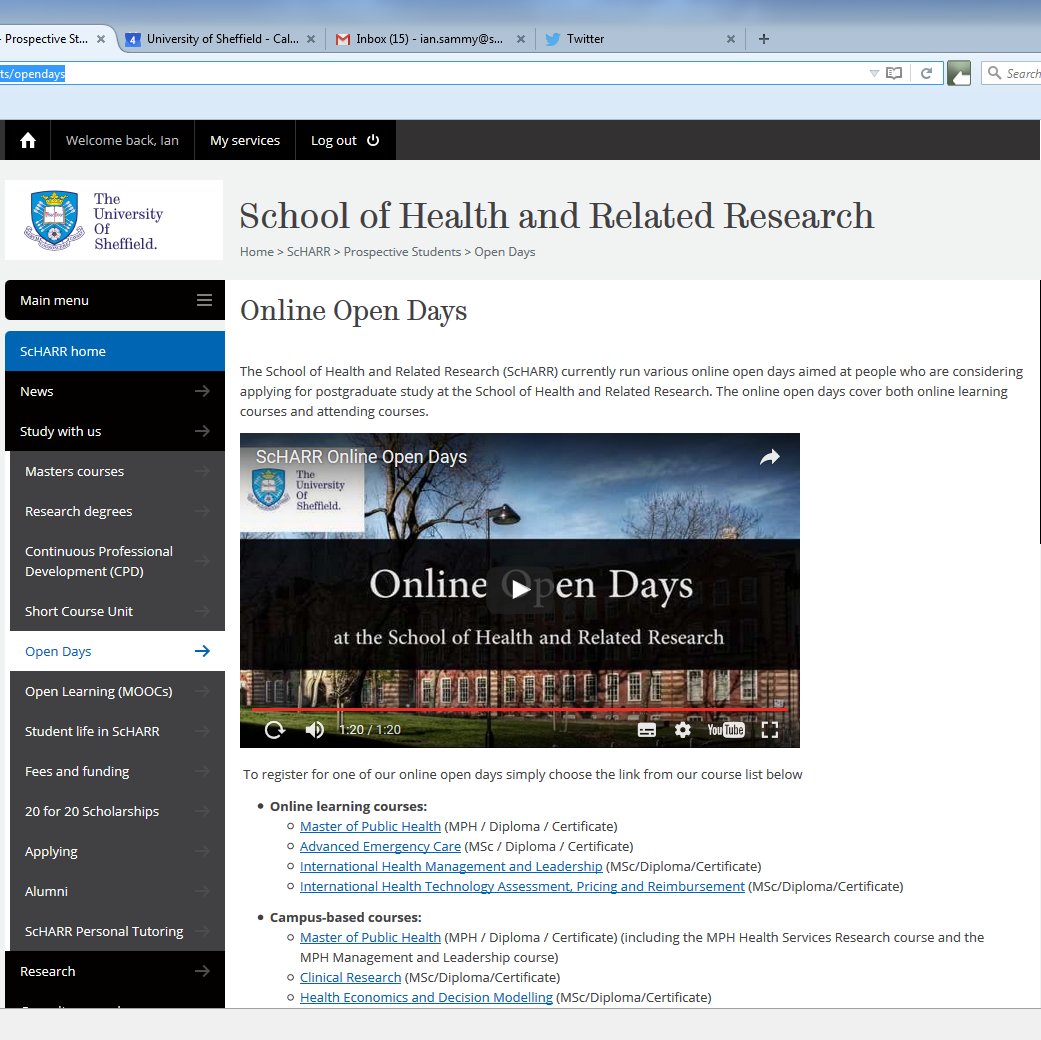Expand the News menu arrow
1041x1040 pixels.
(x=202, y=391)
